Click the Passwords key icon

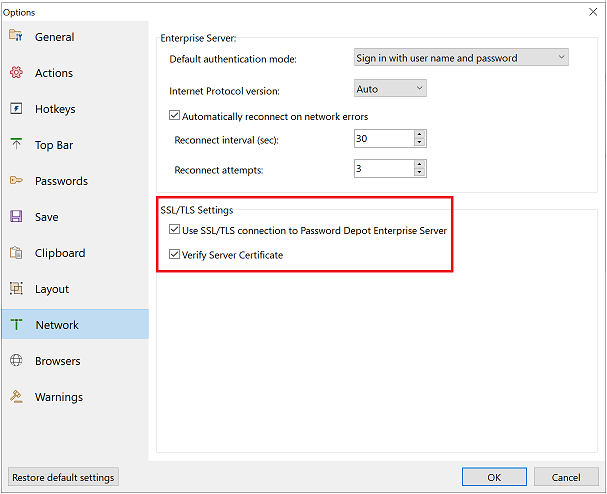16,180
